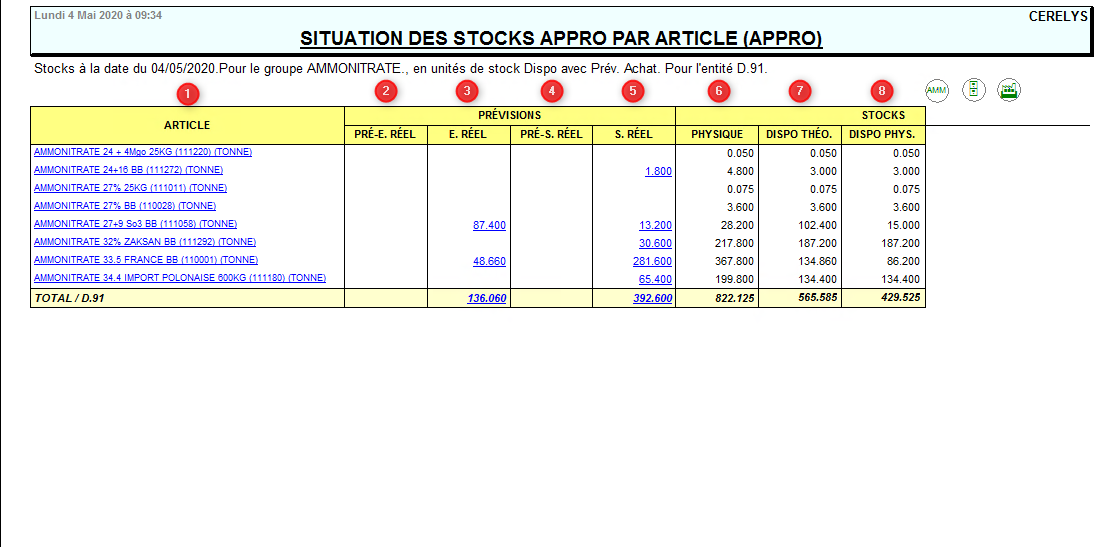The width and height of the screenshot is (1120, 547).
Task: Click the ARTICLE column header
Action: click(187, 125)
